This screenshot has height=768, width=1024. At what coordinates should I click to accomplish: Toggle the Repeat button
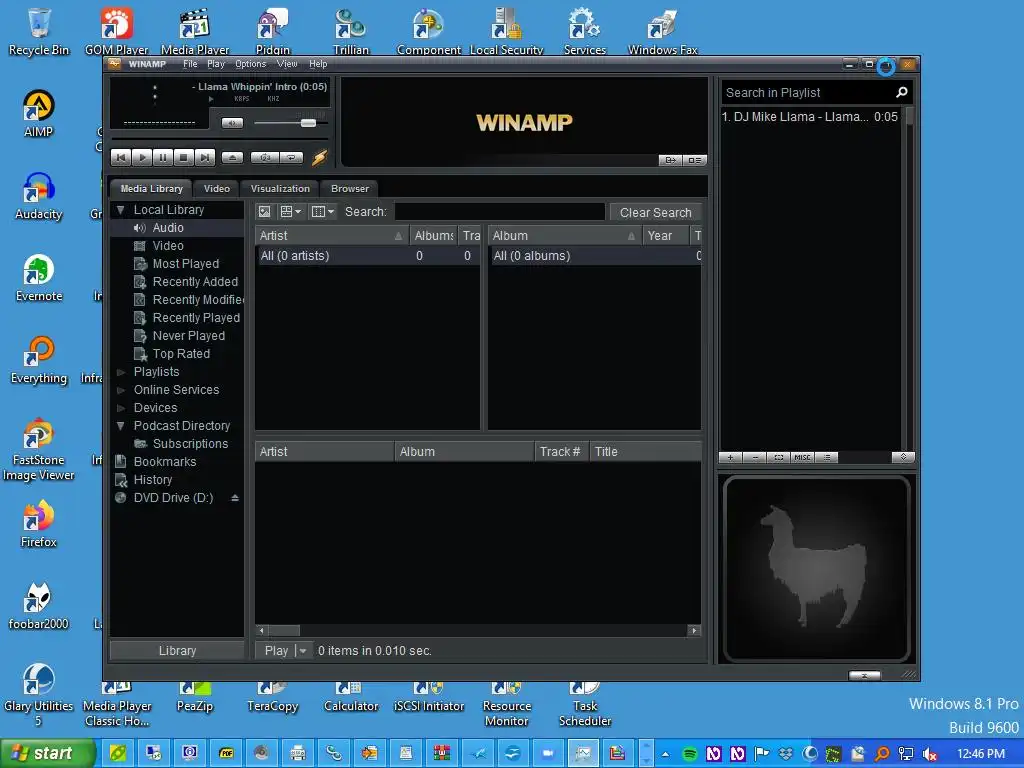coord(291,157)
